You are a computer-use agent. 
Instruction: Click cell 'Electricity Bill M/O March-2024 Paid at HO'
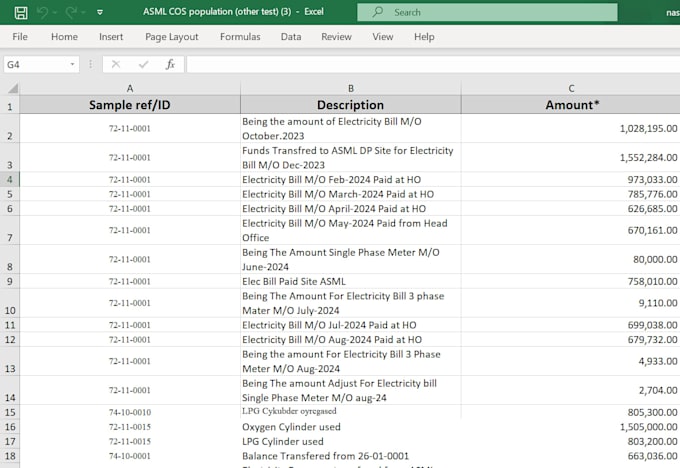point(350,194)
